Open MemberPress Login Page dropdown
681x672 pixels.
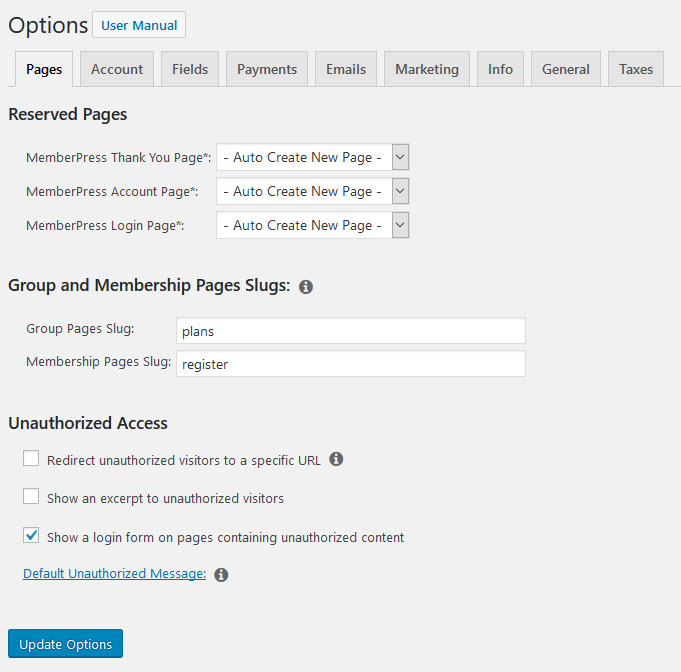click(x=312, y=225)
